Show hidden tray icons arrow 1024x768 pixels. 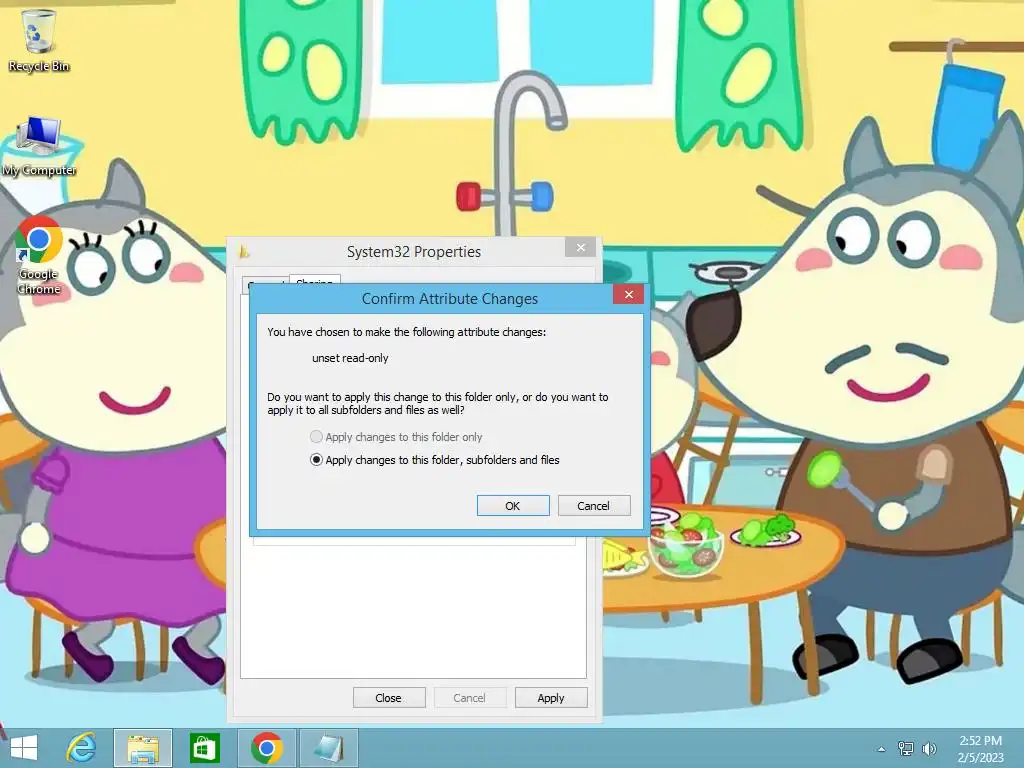point(882,749)
